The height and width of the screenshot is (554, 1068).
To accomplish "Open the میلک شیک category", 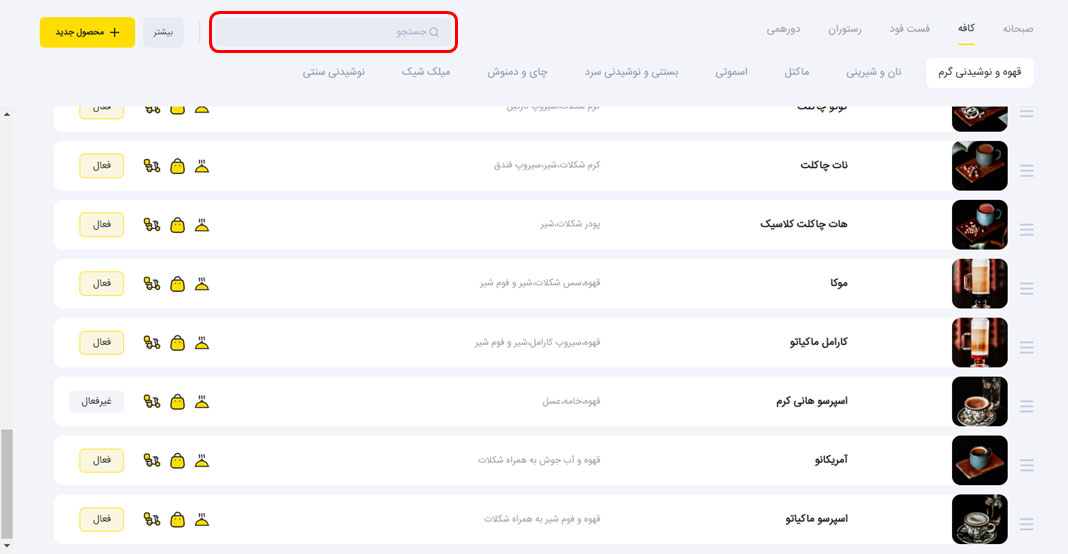I will click(426, 72).
